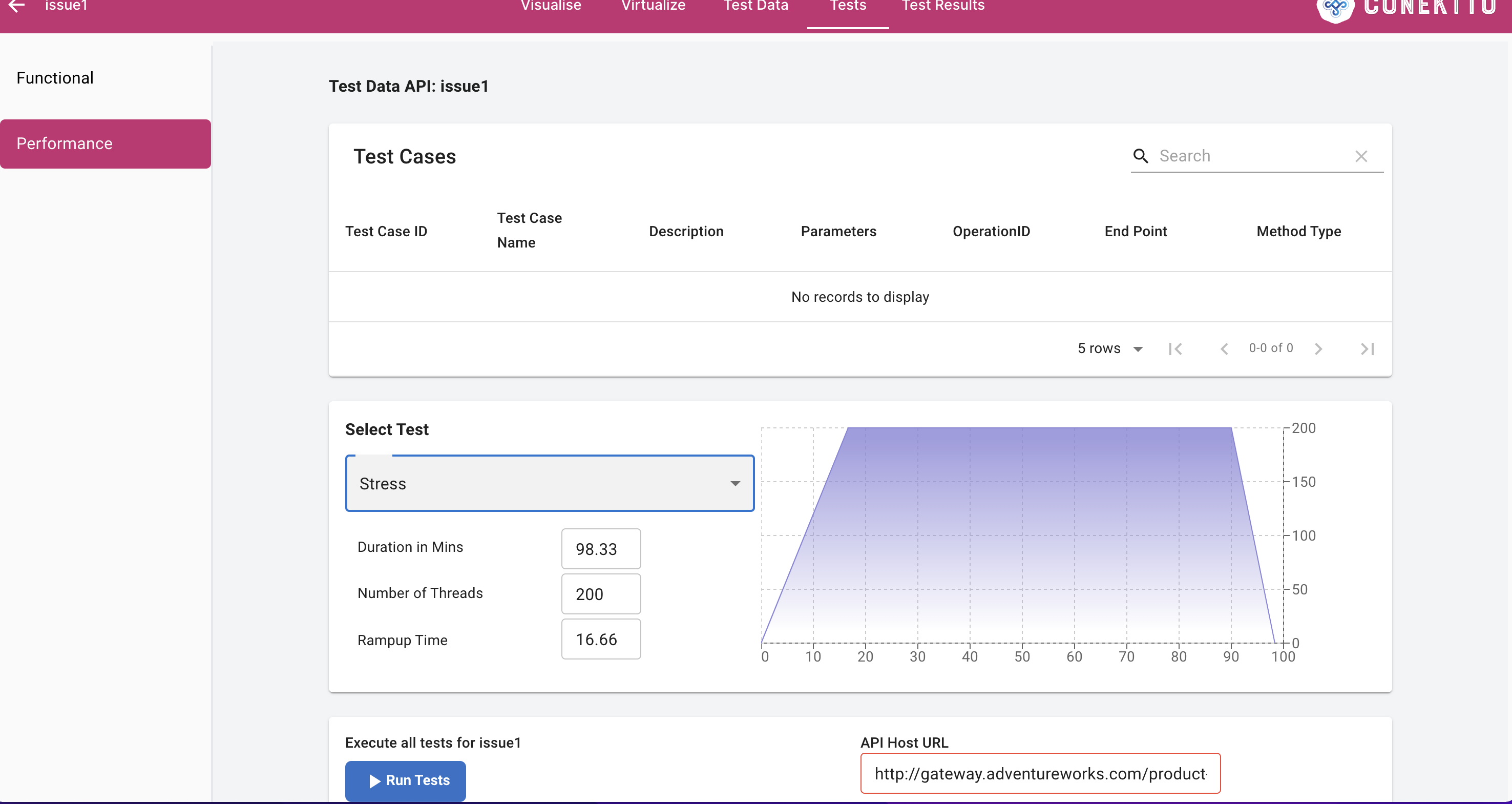
Task: Click the Parameters column header
Action: pyautogui.click(x=838, y=232)
